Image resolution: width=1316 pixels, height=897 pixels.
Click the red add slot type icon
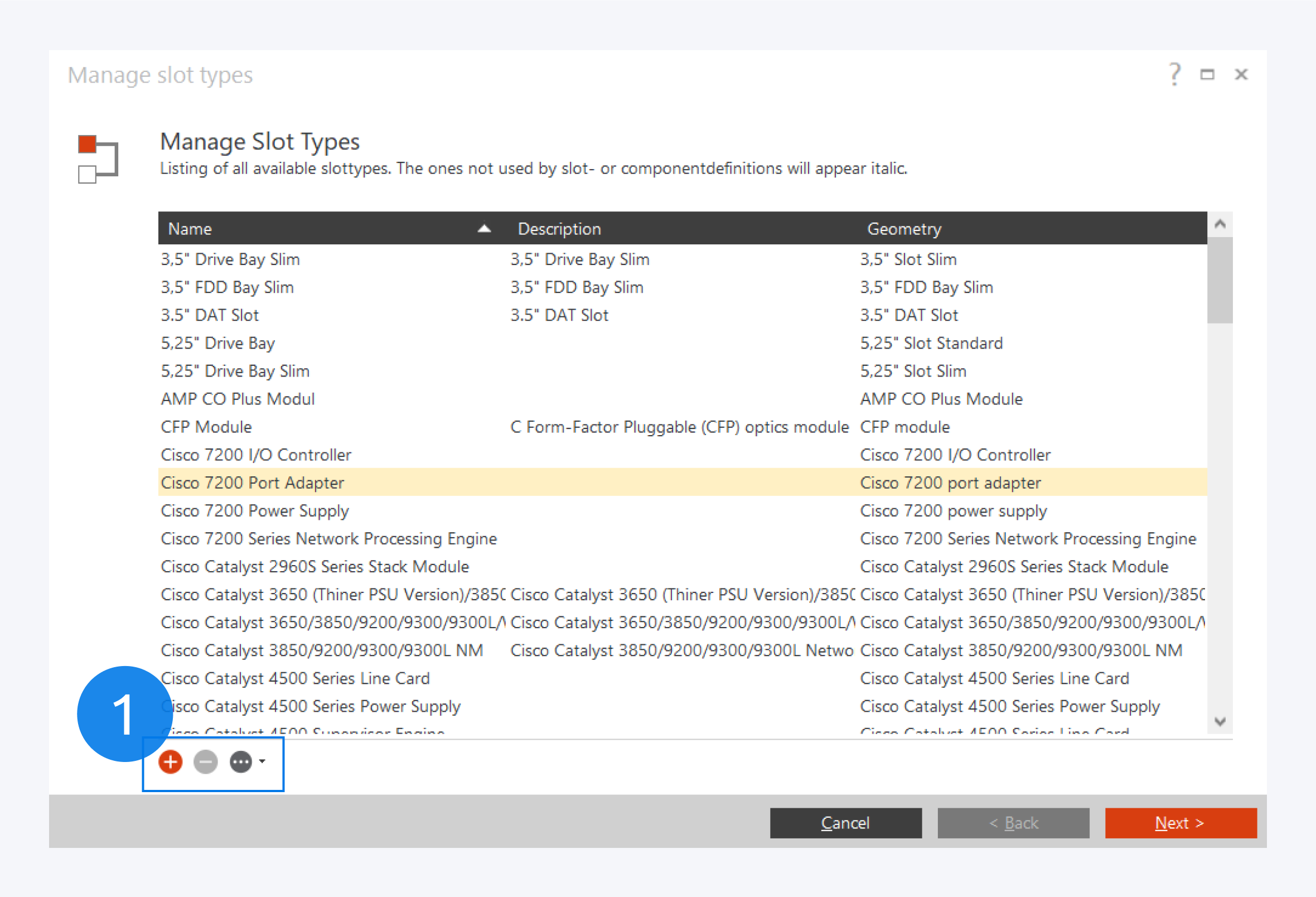click(x=171, y=761)
